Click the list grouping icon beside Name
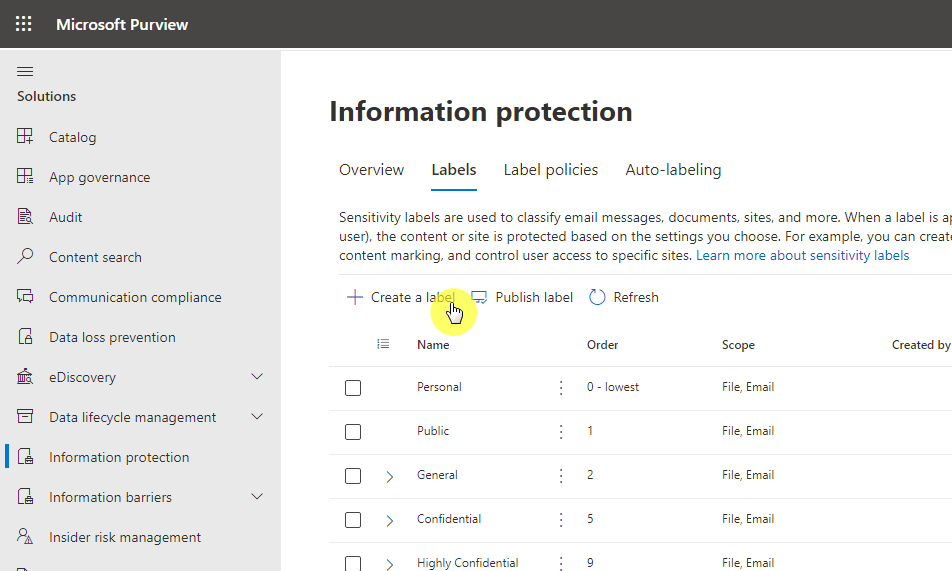The height and width of the screenshot is (571, 952). pyautogui.click(x=383, y=344)
